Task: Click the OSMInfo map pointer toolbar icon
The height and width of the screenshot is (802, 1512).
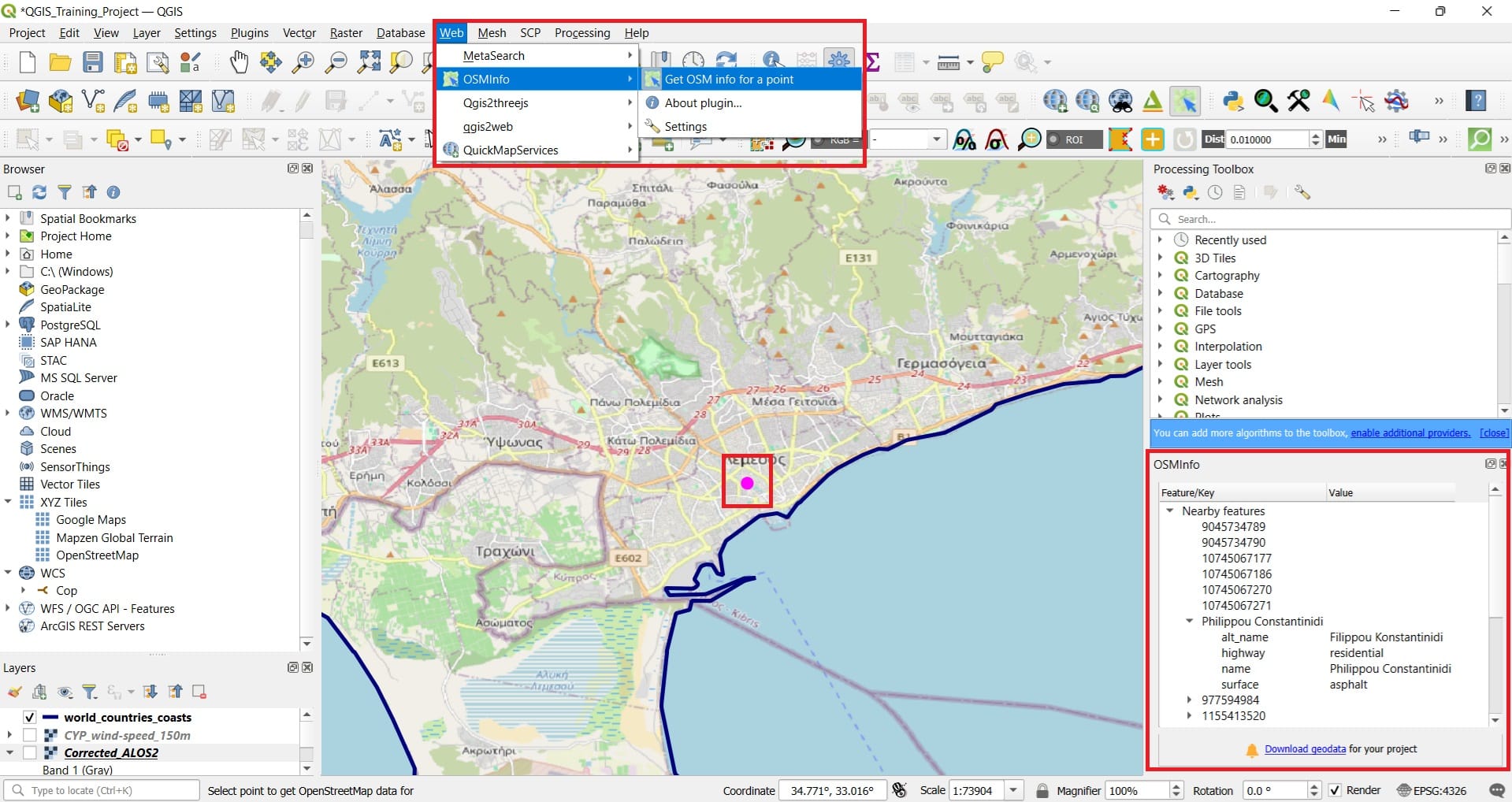Action: [1185, 101]
